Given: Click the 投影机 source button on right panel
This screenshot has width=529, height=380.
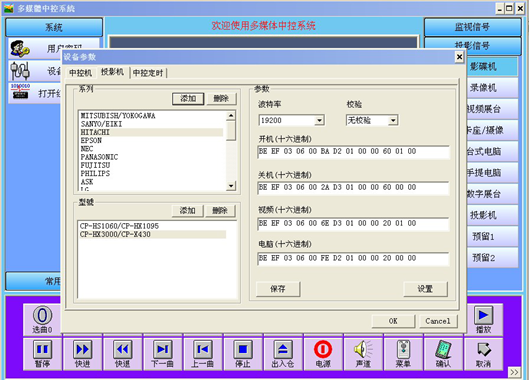Looking at the screenshot, I should (x=492, y=215).
